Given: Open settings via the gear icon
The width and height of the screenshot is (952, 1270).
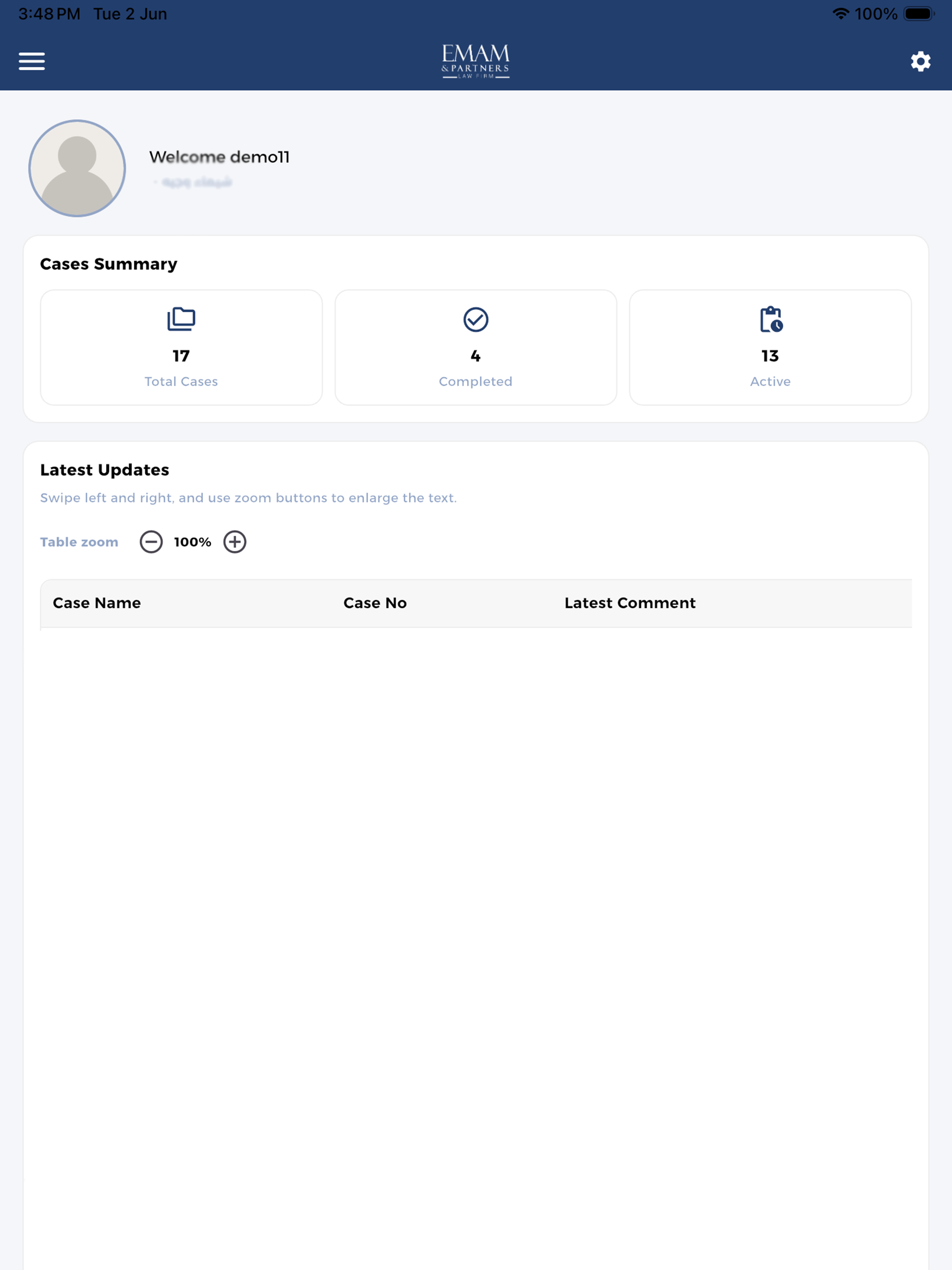Looking at the screenshot, I should pyautogui.click(x=921, y=61).
